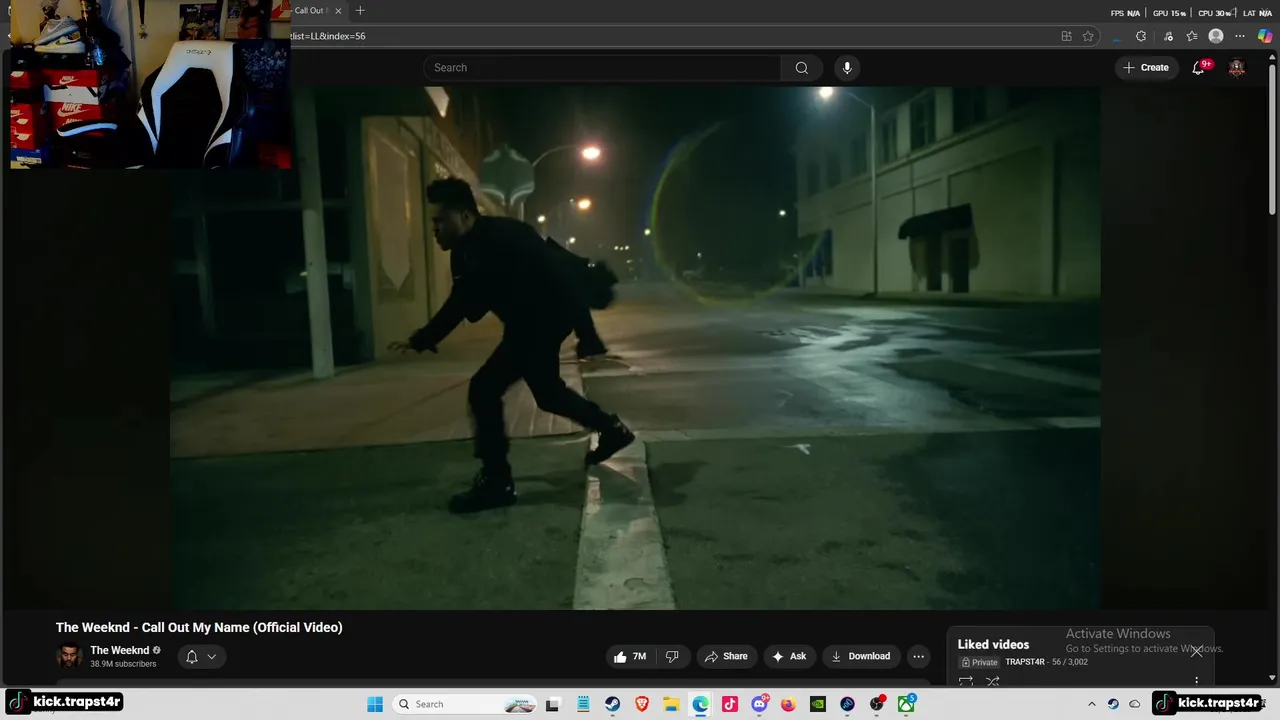Open more actions ellipsis beside Download
The image size is (1280, 720).
coord(919,657)
